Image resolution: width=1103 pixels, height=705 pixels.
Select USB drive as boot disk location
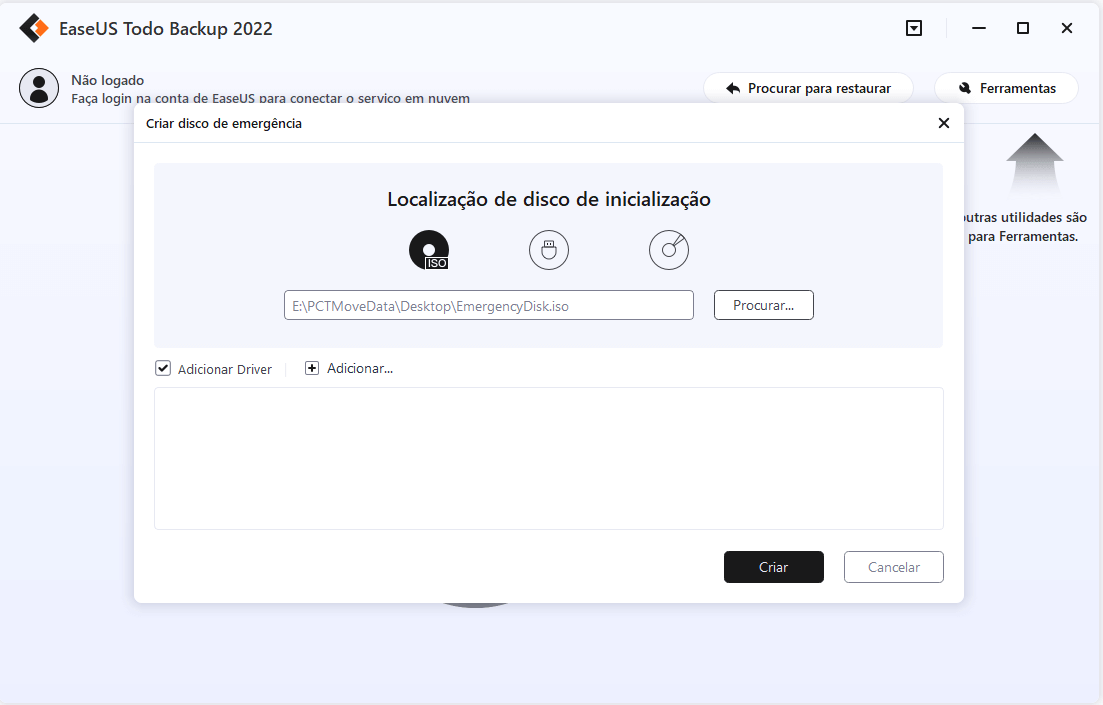(x=549, y=250)
